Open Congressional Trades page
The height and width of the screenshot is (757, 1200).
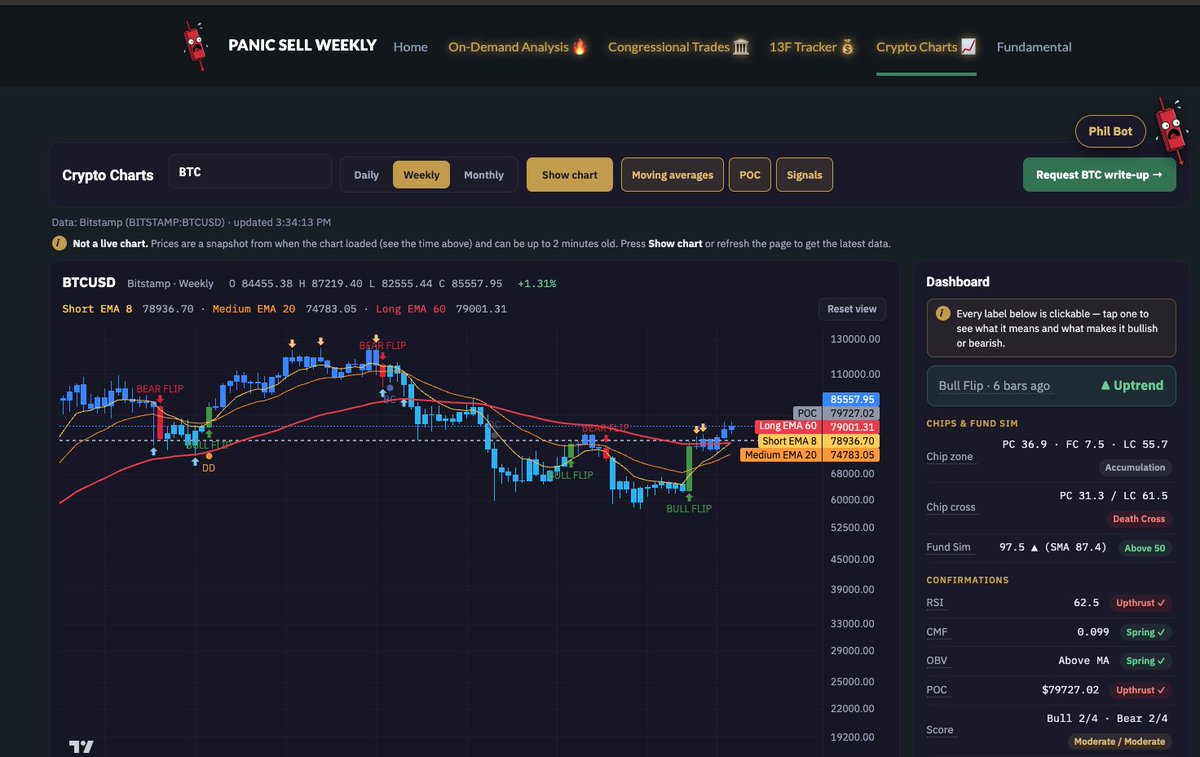pos(678,46)
